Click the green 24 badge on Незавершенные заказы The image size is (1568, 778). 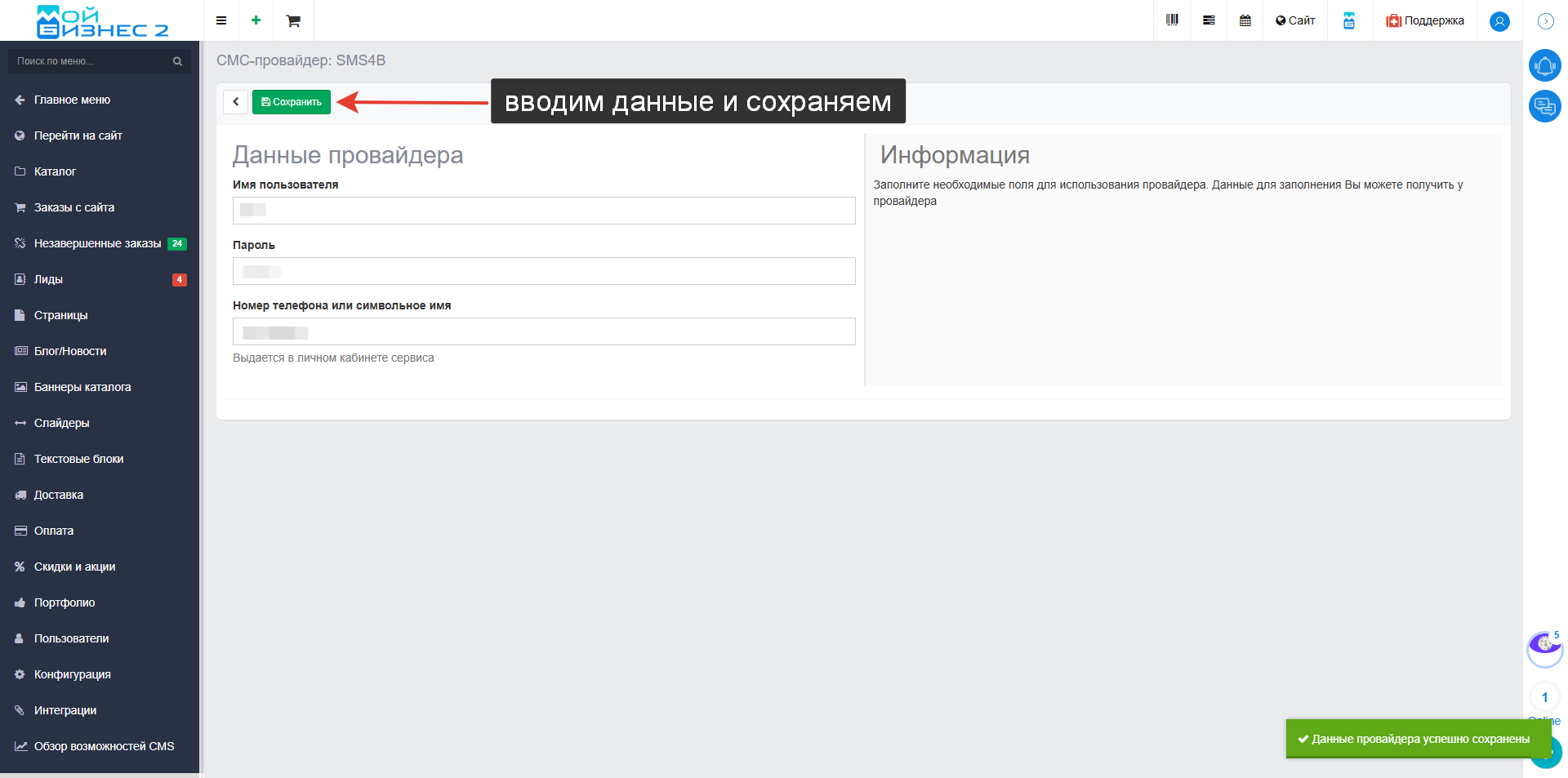pos(177,243)
